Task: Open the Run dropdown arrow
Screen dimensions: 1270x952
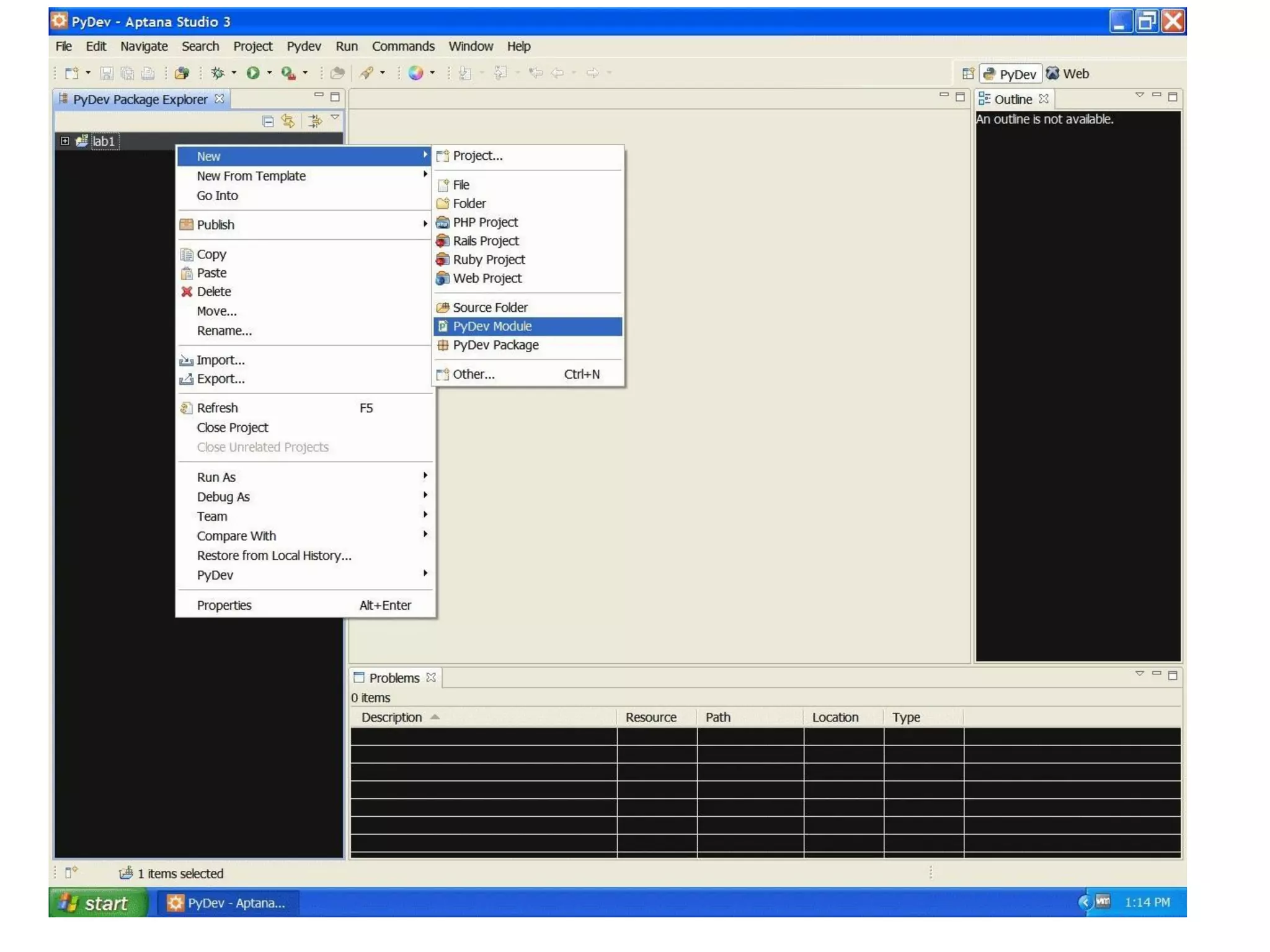Action: [269, 73]
